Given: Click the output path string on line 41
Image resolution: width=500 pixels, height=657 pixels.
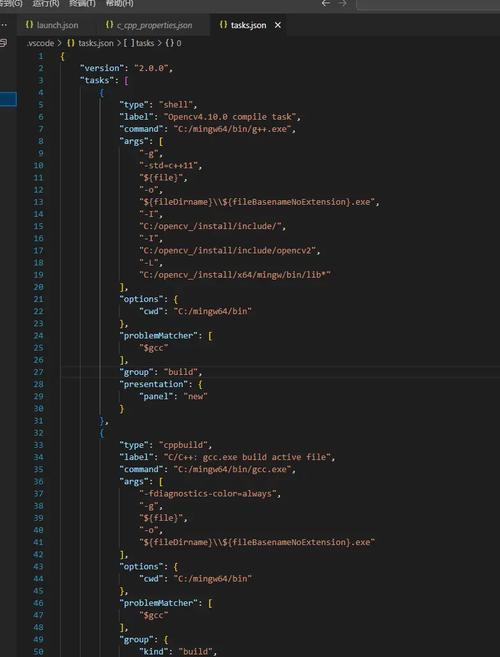Looking at the screenshot, I should [x=257, y=542].
